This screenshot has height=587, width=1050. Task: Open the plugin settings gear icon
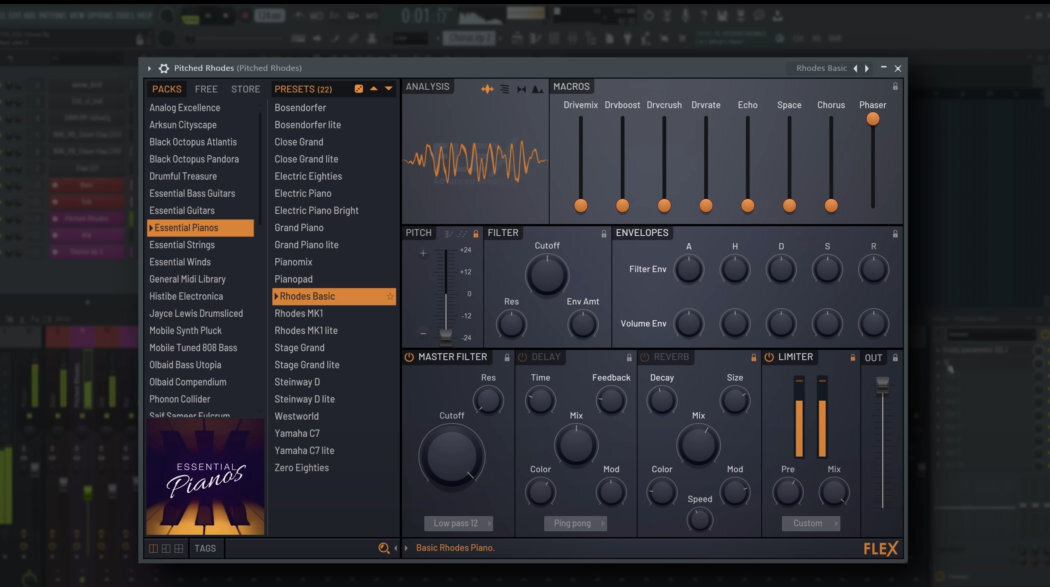[x=163, y=68]
